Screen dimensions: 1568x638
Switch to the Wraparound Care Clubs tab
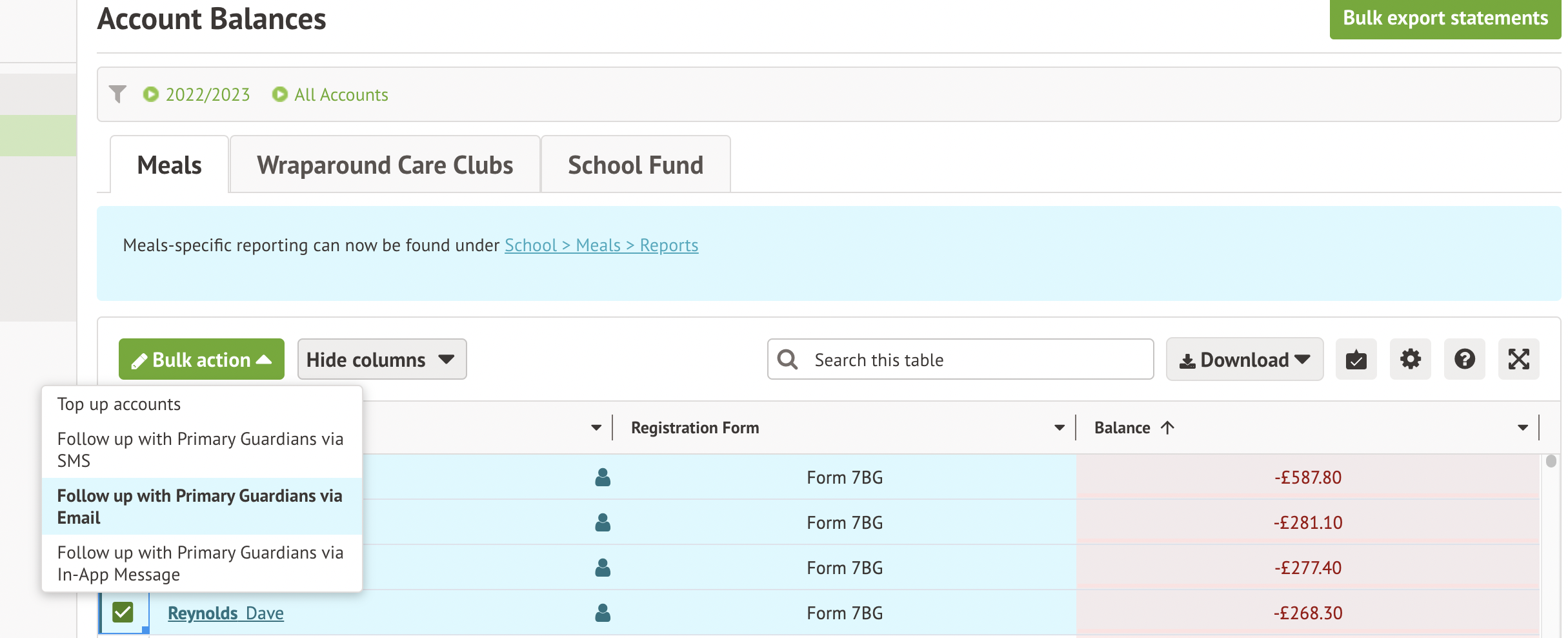click(385, 165)
